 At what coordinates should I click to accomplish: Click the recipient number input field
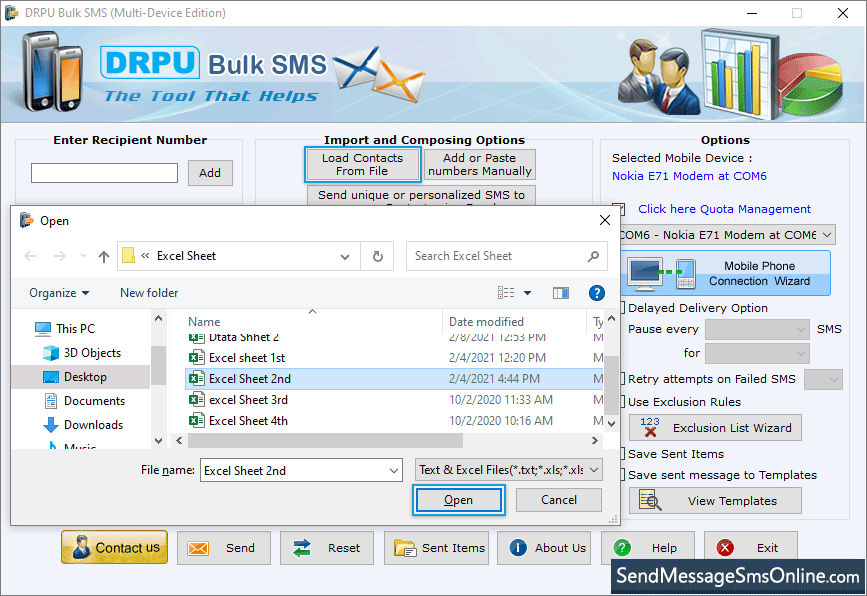(104, 173)
